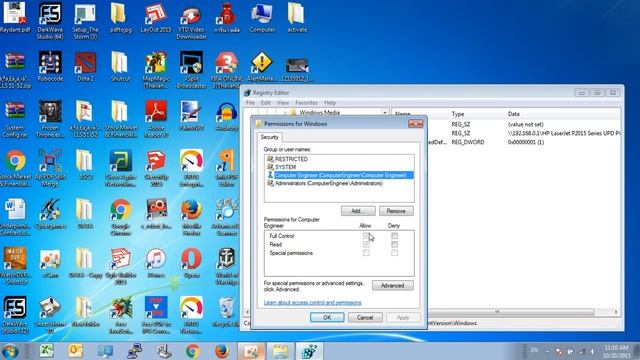Select the Opera desktop shortcut
This screenshot has height=360, width=640.
[191, 263]
